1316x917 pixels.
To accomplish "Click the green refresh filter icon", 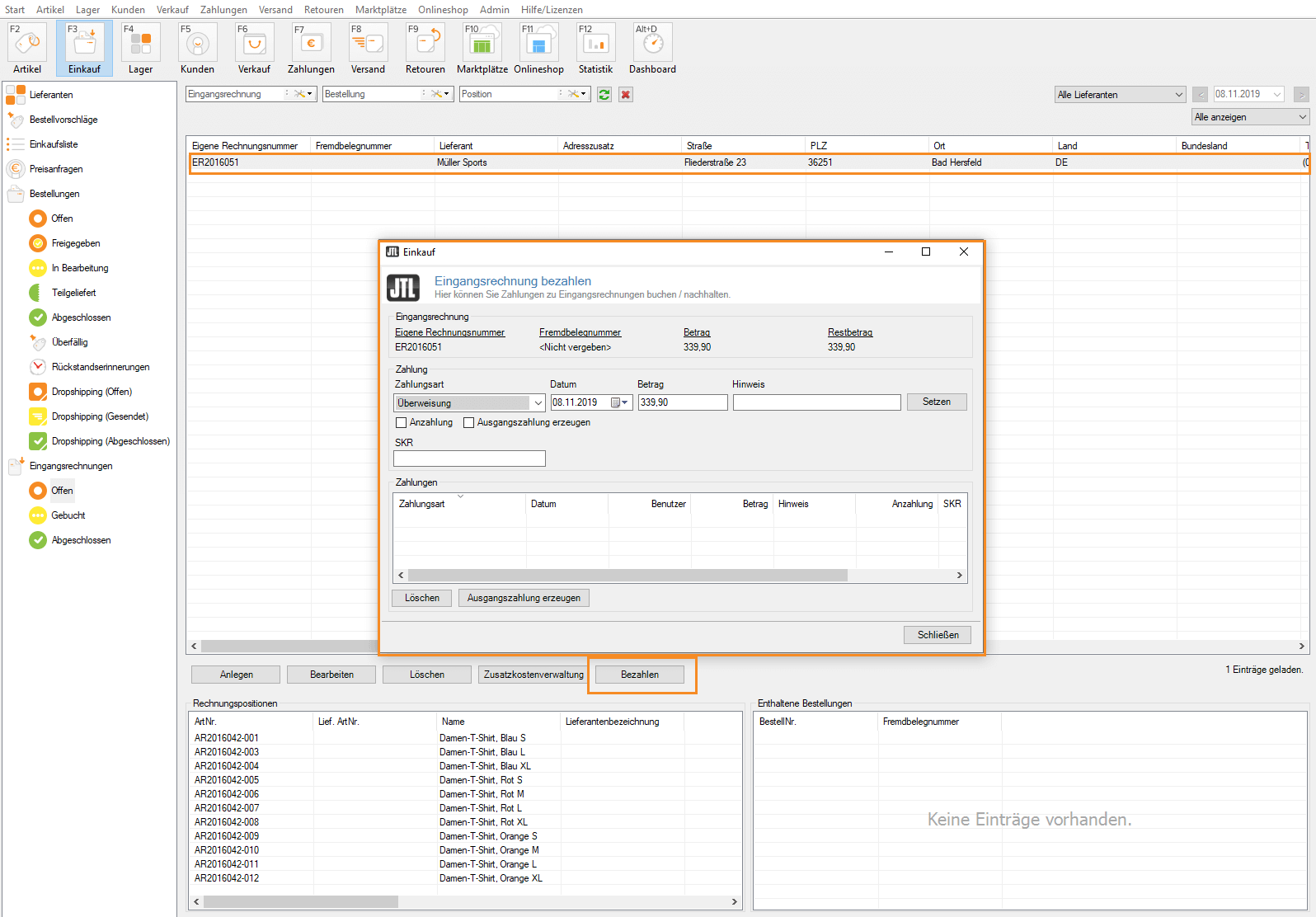I will [x=604, y=95].
